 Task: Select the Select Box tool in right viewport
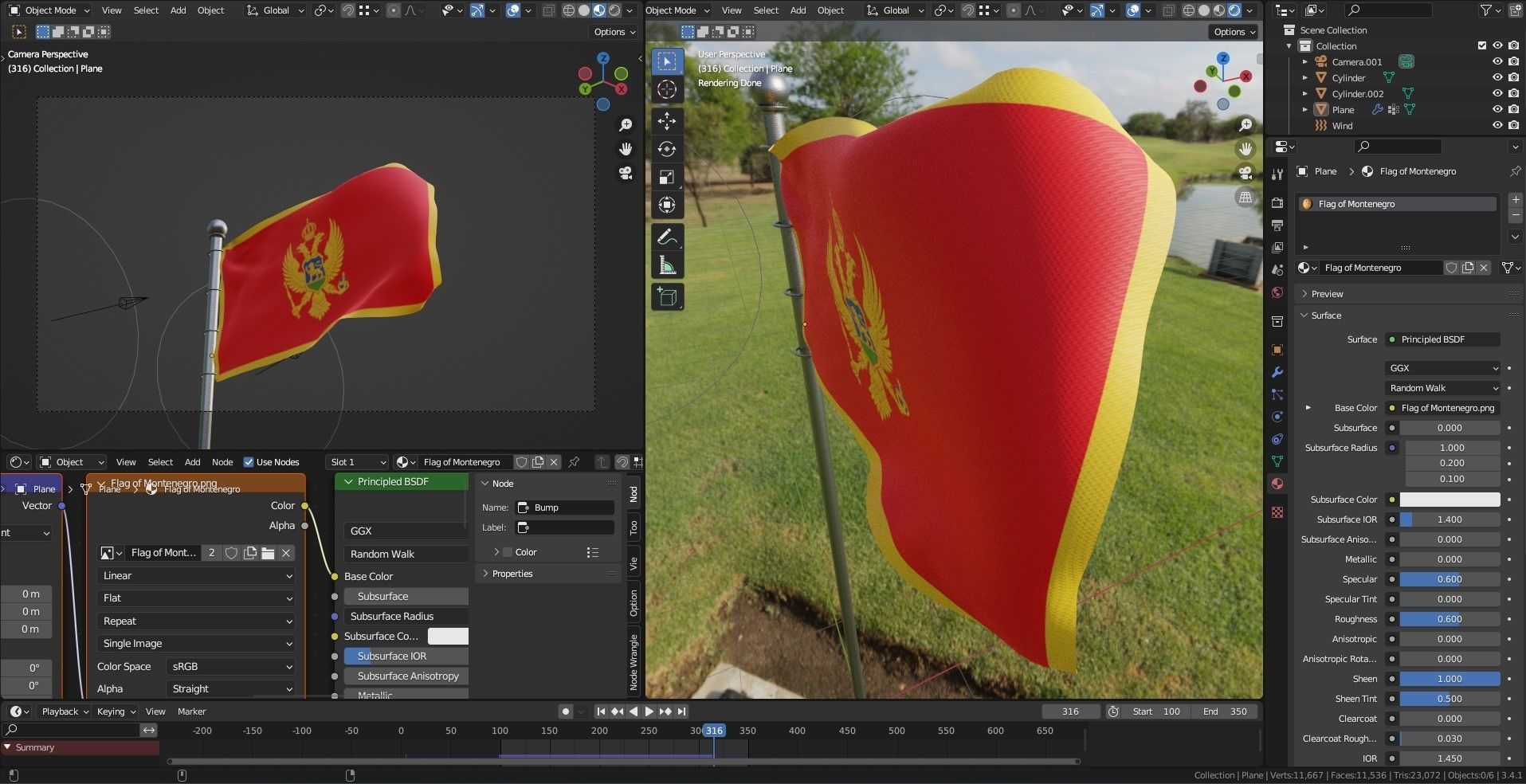coord(667,61)
